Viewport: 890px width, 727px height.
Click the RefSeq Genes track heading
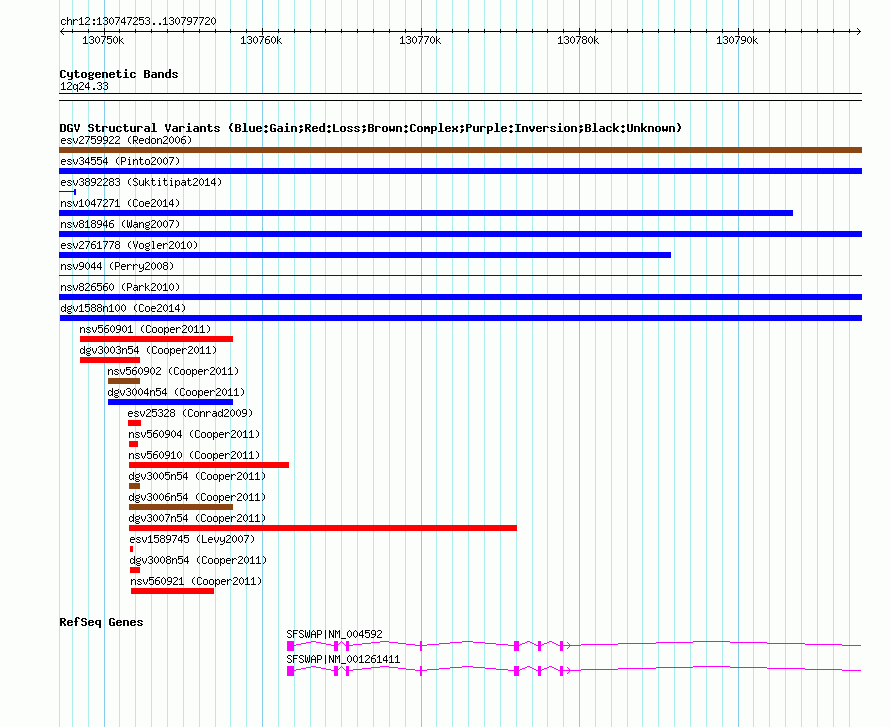tap(101, 622)
